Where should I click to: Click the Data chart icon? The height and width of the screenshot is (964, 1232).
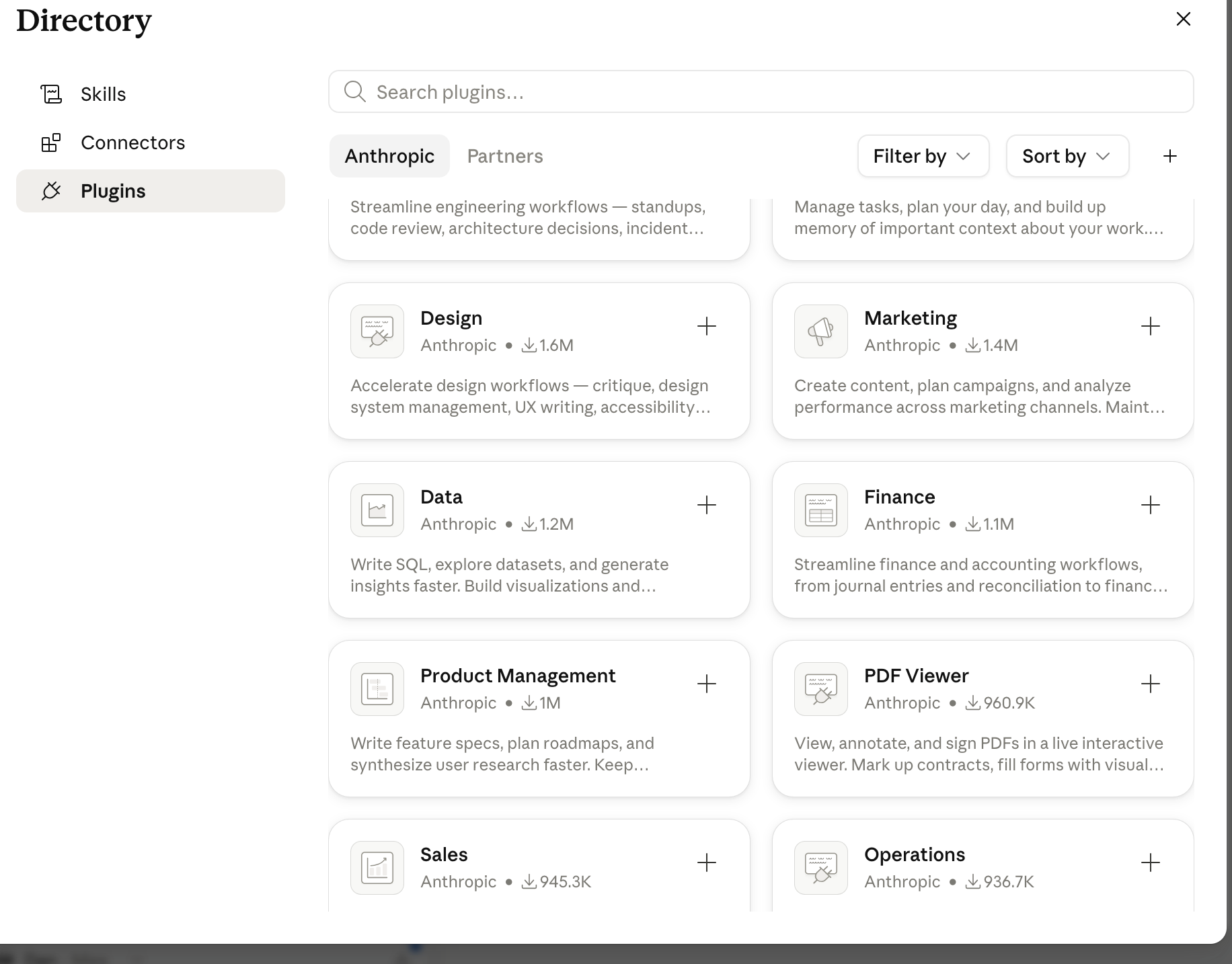pyautogui.click(x=377, y=510)
